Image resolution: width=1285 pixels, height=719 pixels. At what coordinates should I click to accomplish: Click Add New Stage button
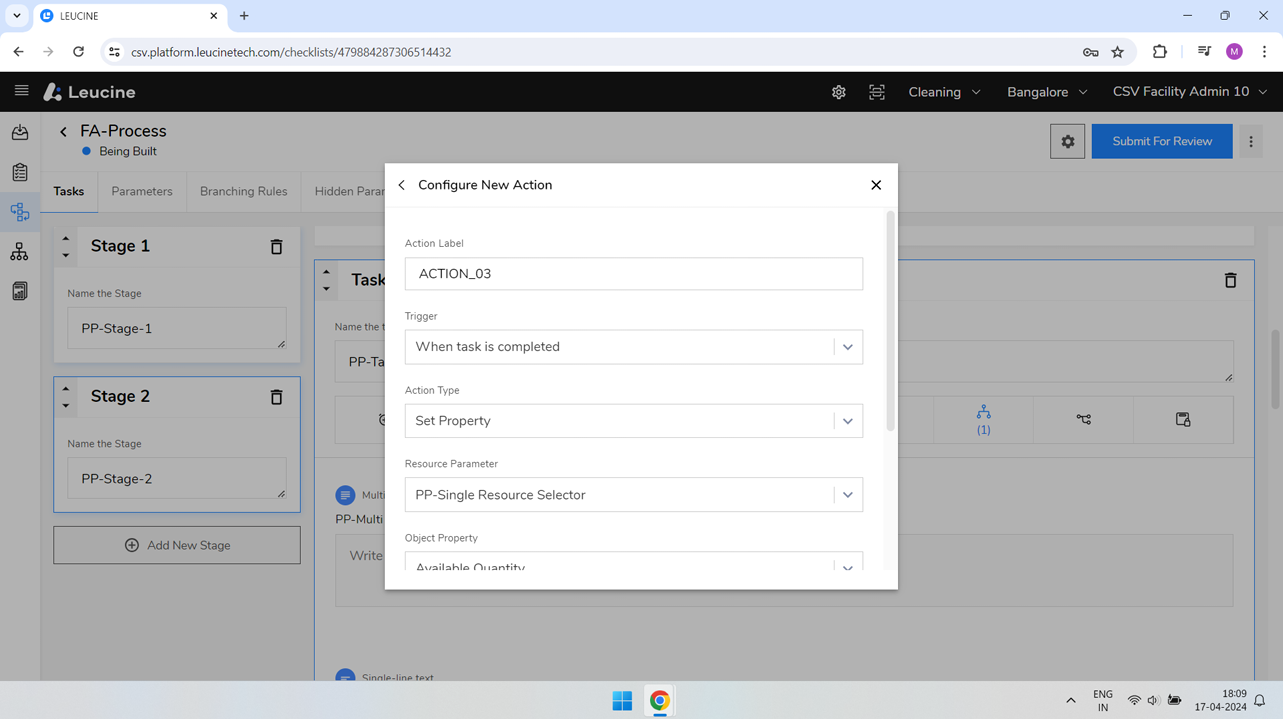click(177, 545)
